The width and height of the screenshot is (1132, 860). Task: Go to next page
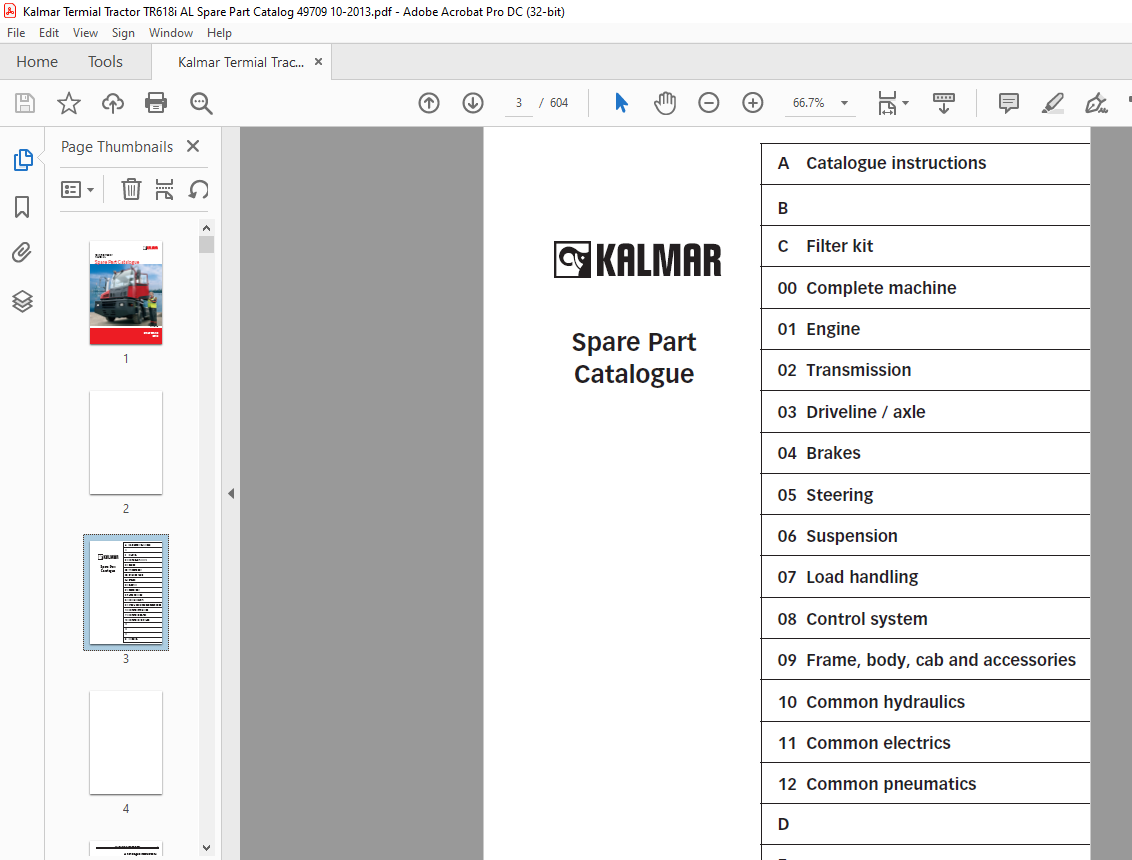pos(473,103)
